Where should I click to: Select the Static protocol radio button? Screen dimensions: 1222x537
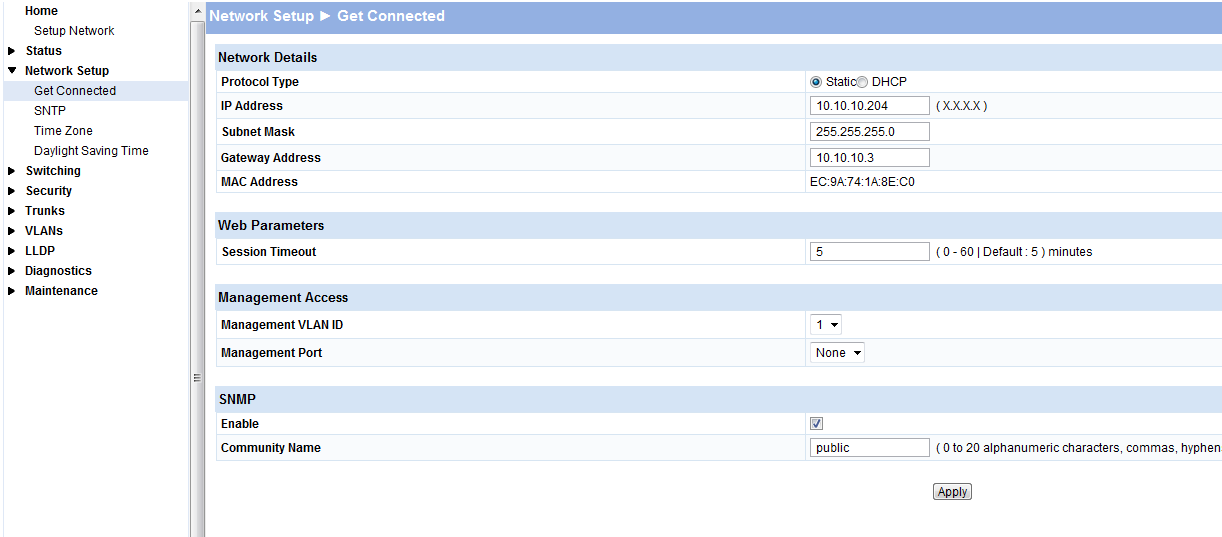click(816, 82)
